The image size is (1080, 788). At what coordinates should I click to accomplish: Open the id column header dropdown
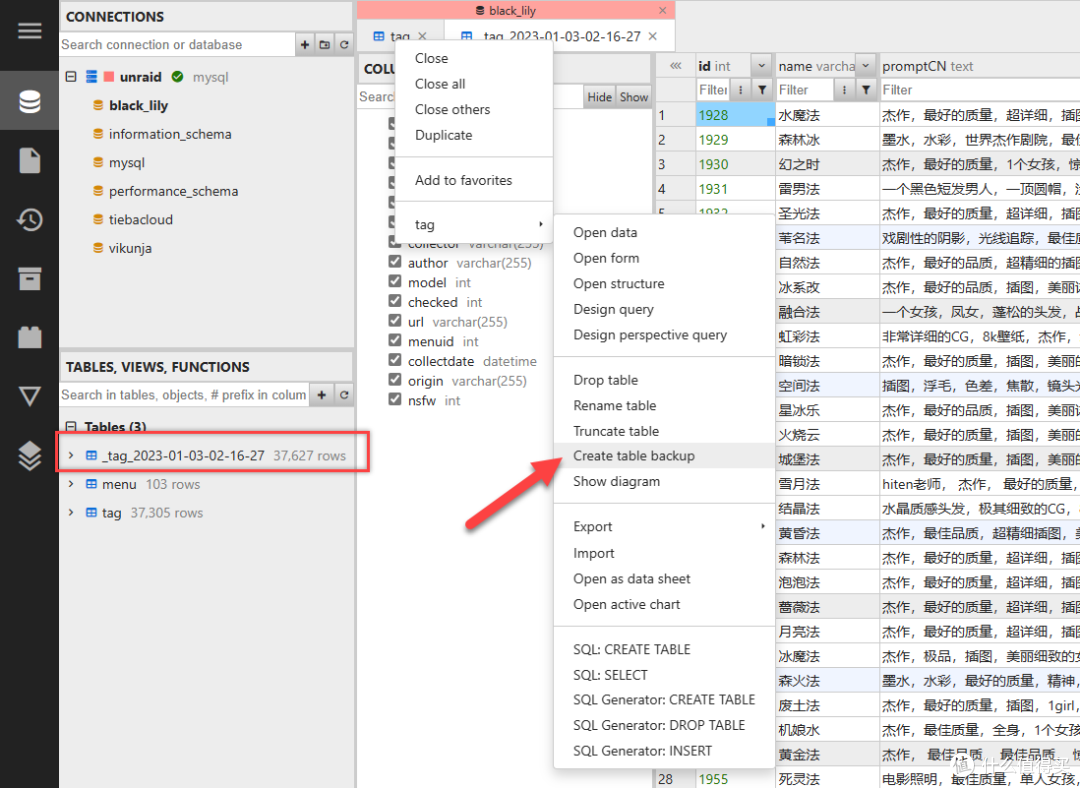click(760, 66)
